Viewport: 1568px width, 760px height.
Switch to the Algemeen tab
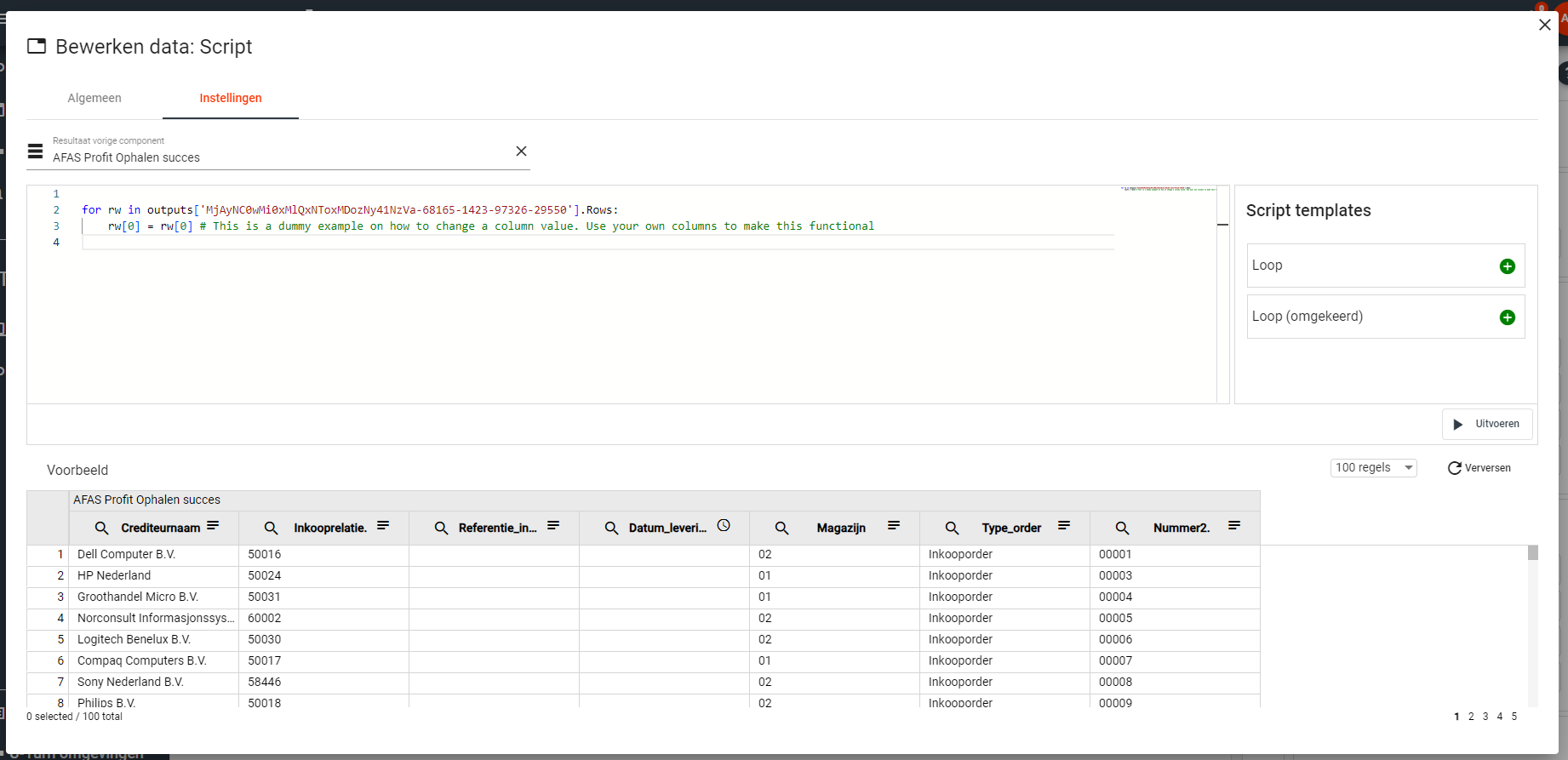(94, 98)
